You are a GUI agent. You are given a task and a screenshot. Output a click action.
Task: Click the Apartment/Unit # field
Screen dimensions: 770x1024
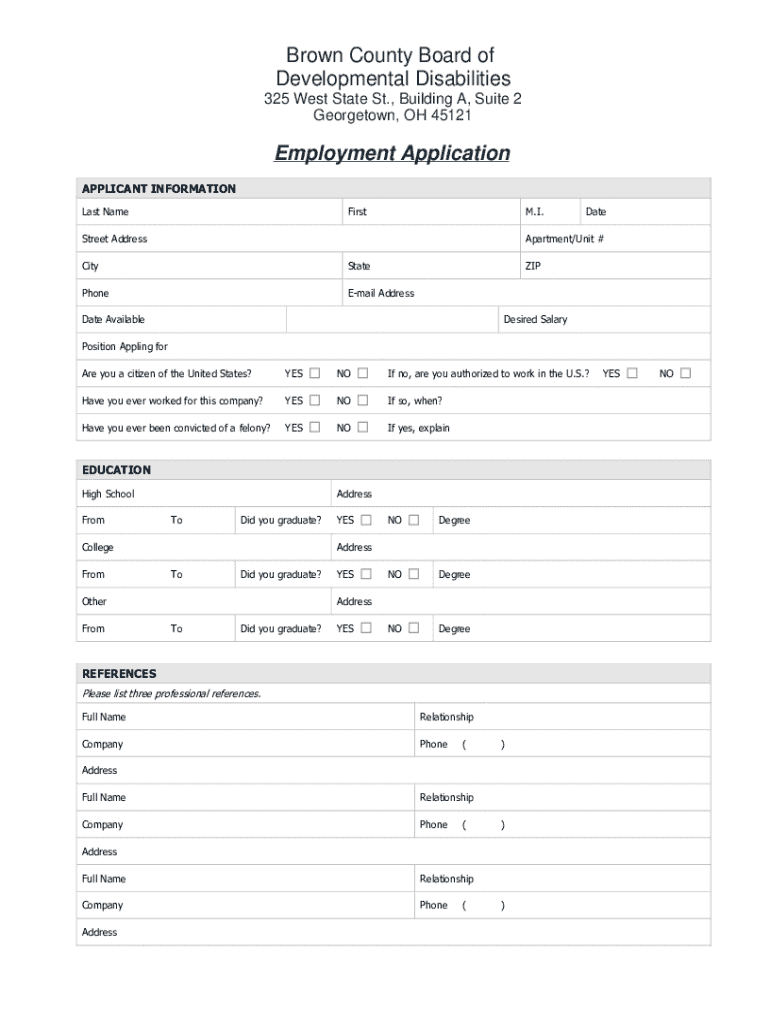[x=650, y=239]
